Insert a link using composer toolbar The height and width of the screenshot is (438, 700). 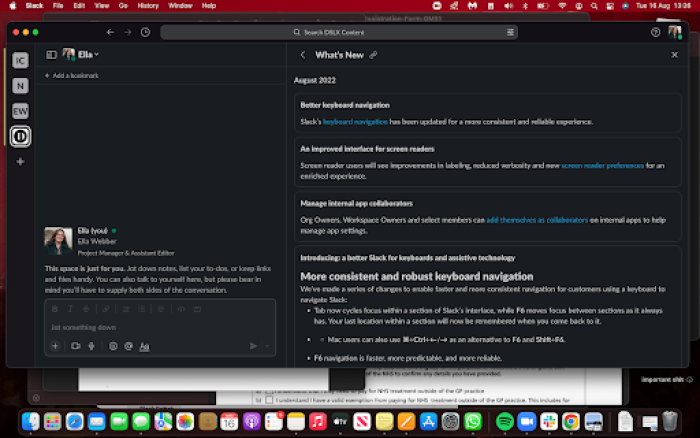click(x=106, y=309)
